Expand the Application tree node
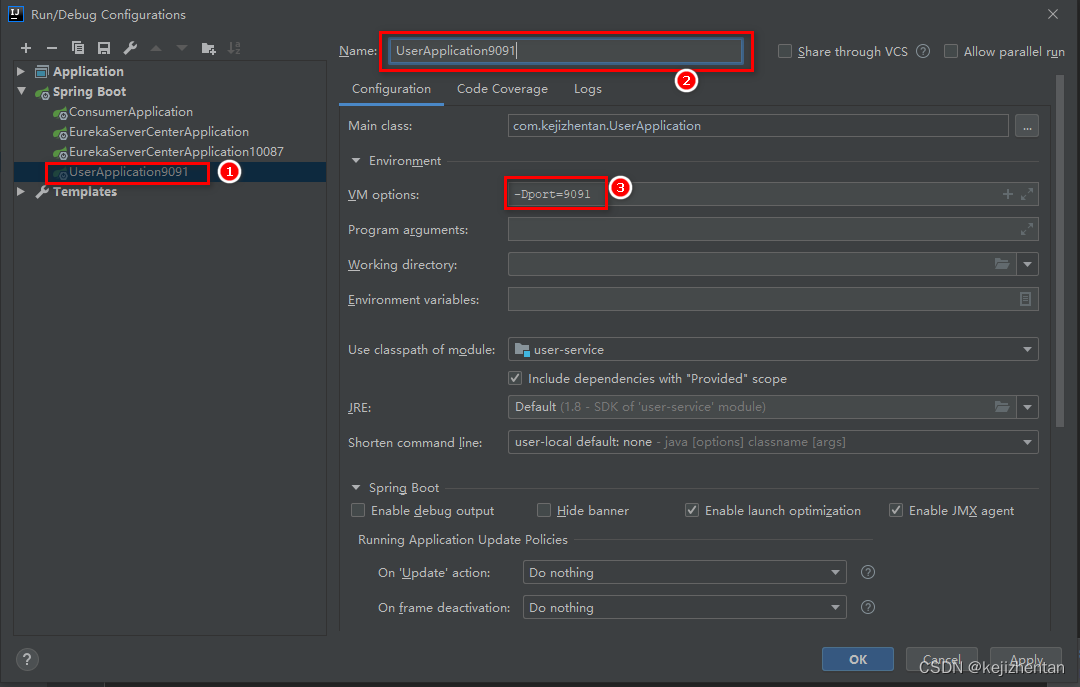 point(21,71)
